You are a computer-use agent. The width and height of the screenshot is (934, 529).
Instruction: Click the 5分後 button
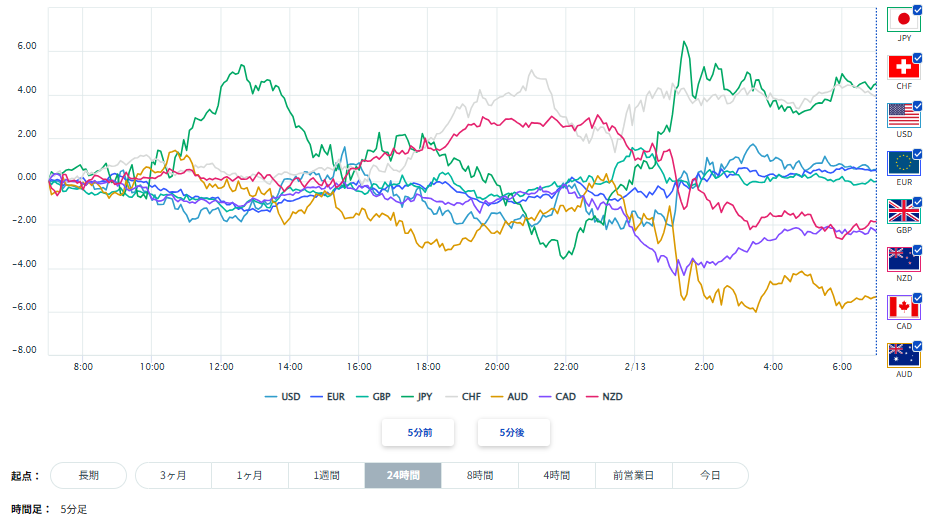pos(513,432)
